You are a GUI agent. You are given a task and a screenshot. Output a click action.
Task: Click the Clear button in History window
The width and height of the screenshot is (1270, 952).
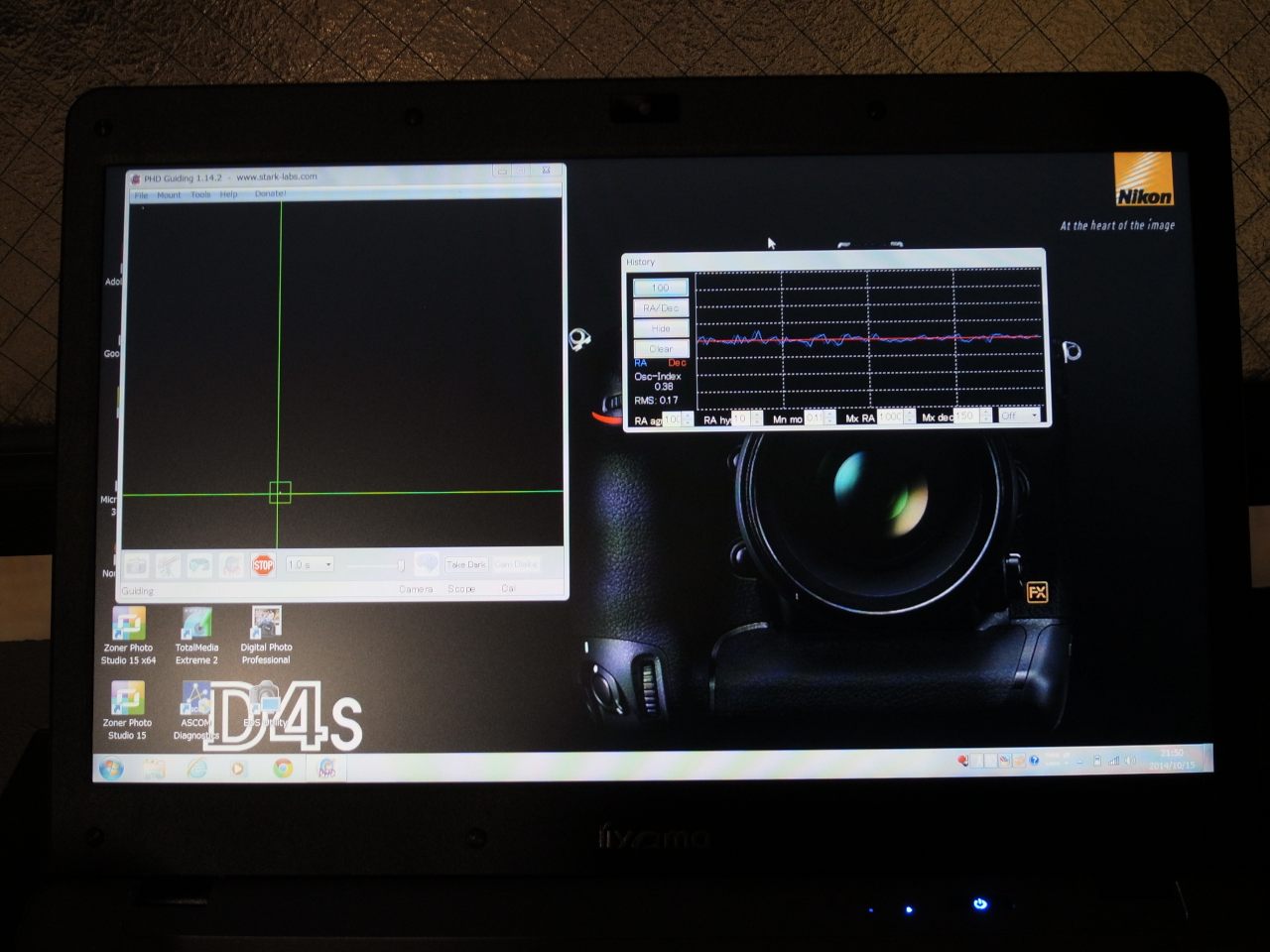(x=661, y=349)
